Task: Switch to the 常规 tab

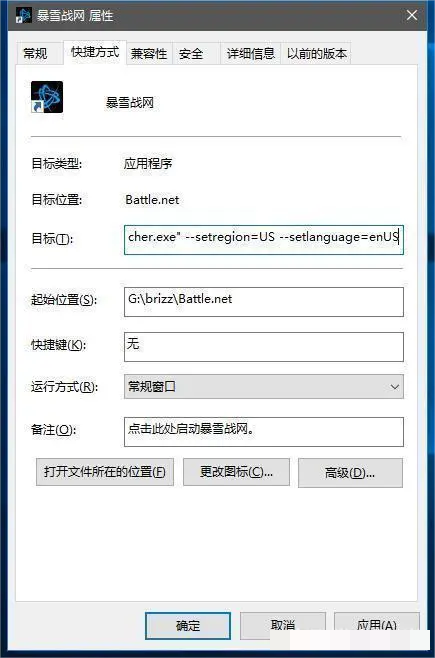Action: pos(36,54)
